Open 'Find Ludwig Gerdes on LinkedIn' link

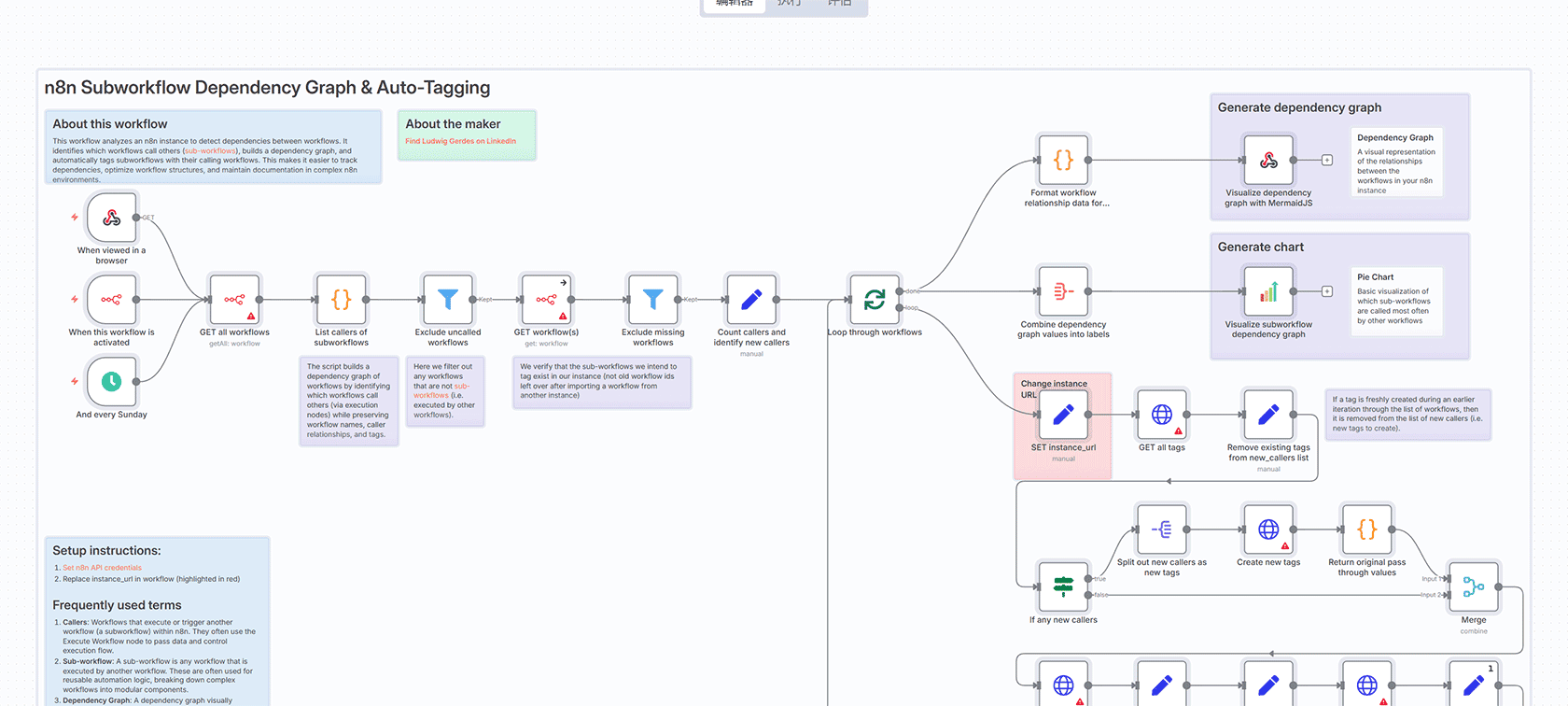pyautogui.click(x=460, y=141)
